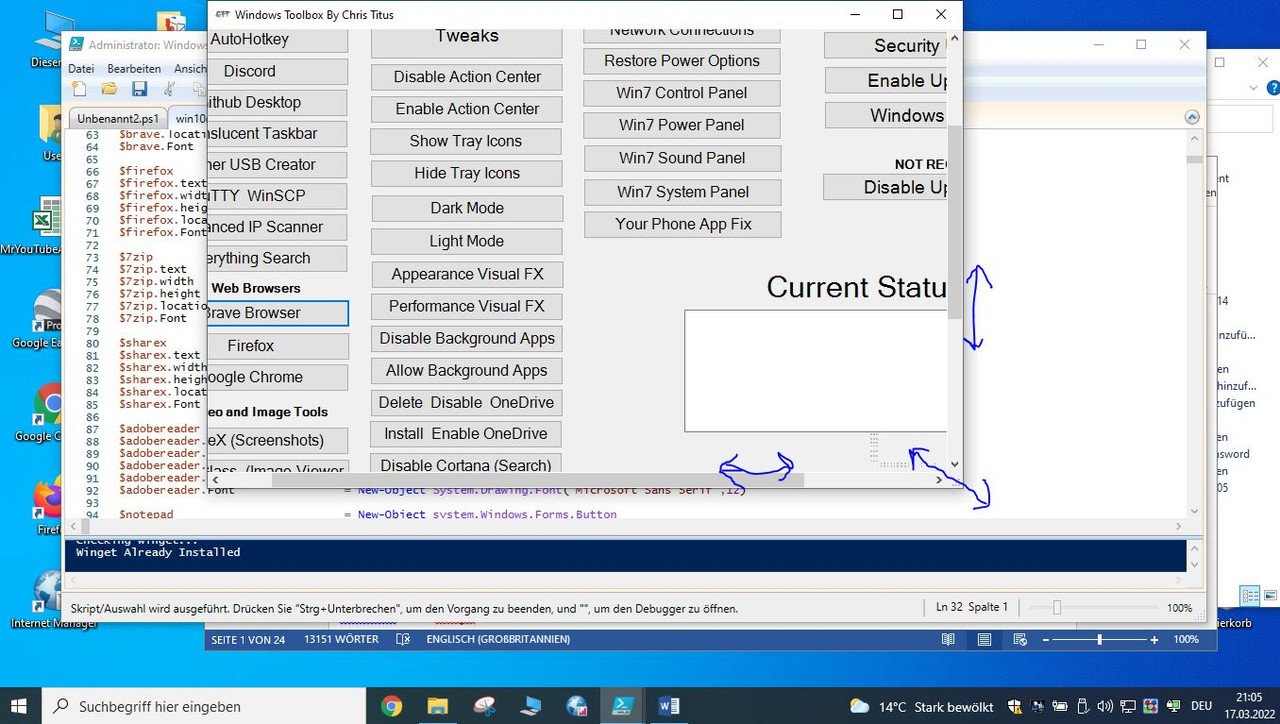Click the Open folder icon in PowerShell ISE
The height and width of the screenshot is (724, 1280).
tap(109, 90)
